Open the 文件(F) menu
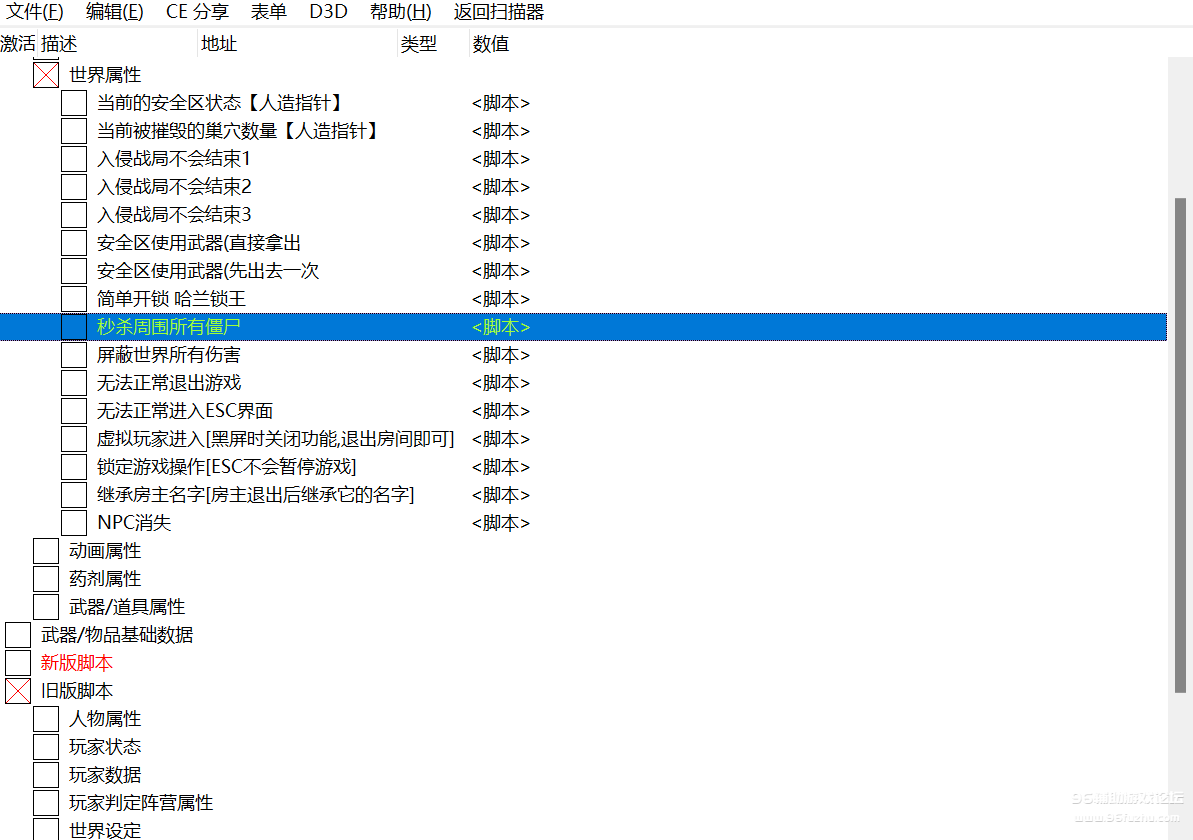Viewport: 1193px width, 840px height. point(35,12)
